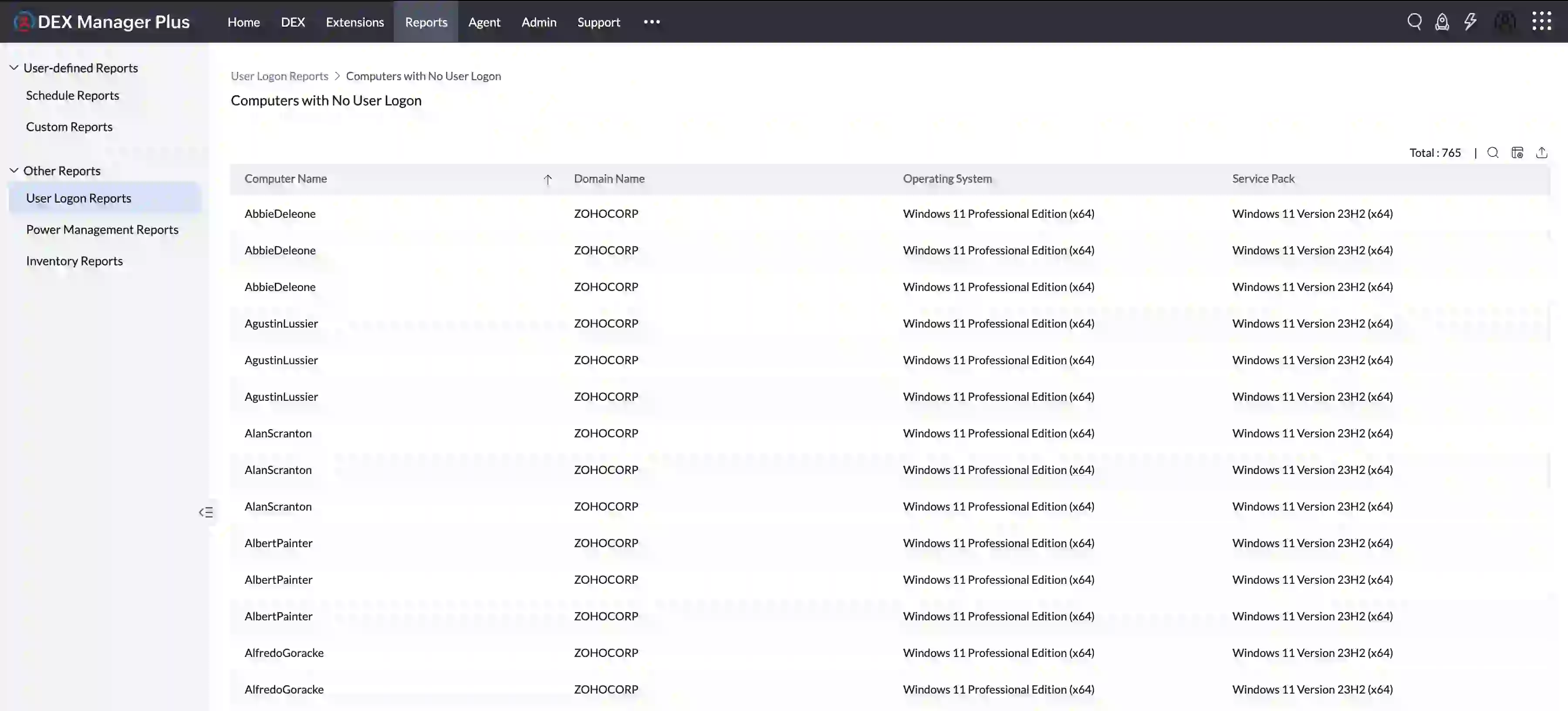
Task: Select the topmost AlanScranton computer name
Action: [278, 433]
